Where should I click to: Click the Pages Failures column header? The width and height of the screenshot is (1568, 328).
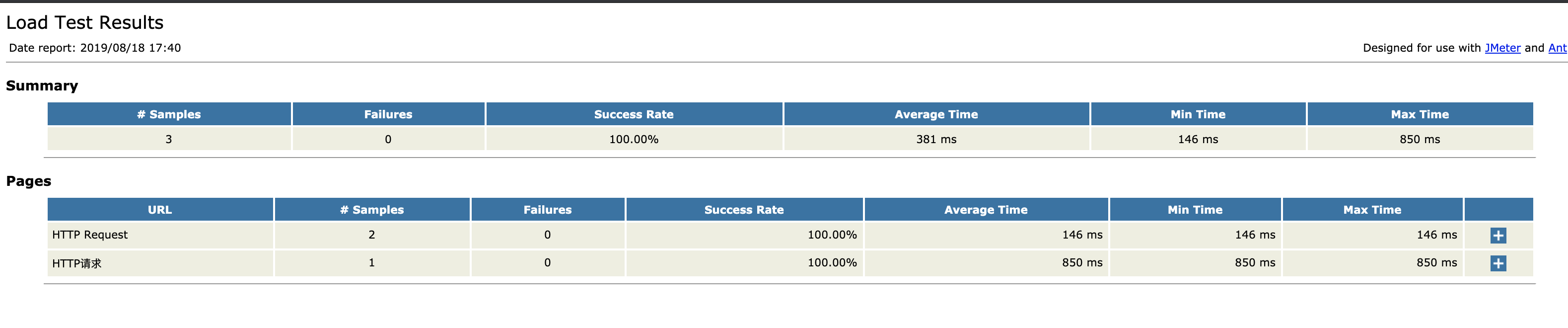(x=547, y=210)
